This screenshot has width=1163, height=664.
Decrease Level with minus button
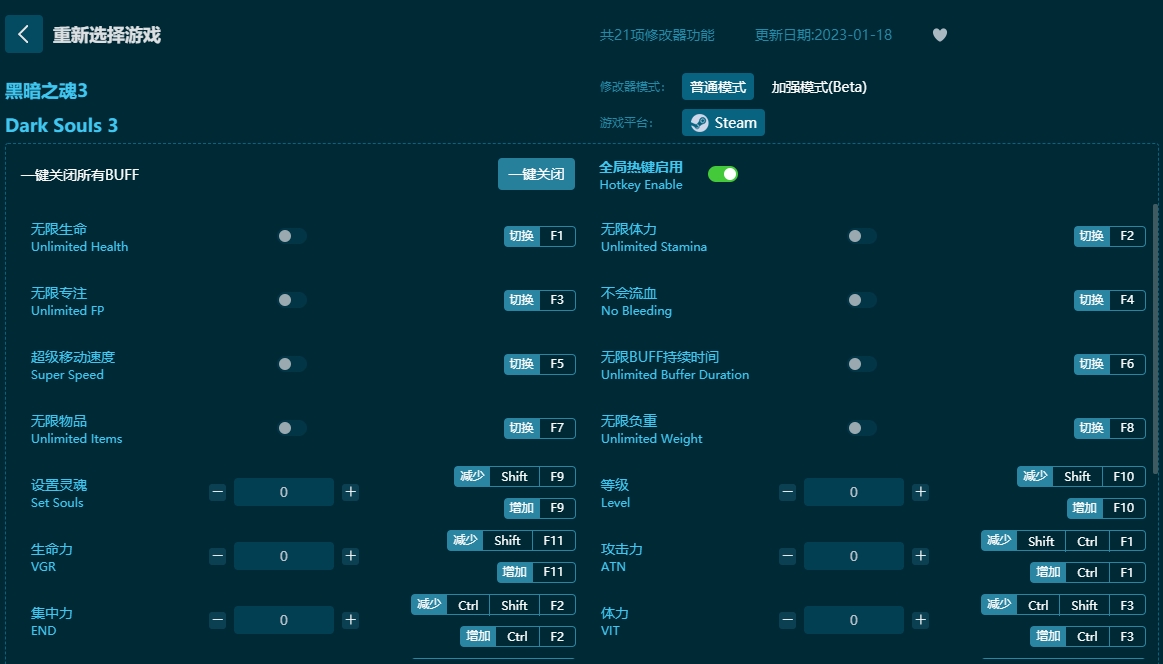(788, 492)
